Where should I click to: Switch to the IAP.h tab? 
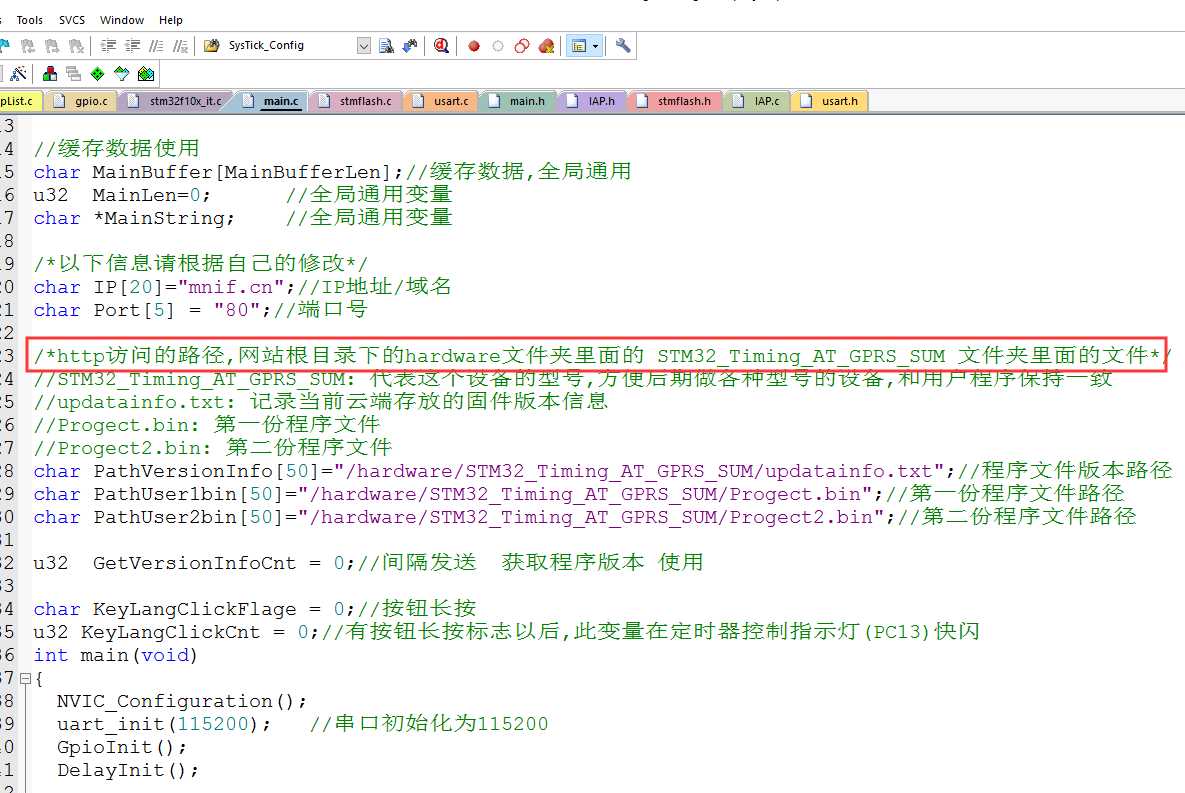pos(592,101)
